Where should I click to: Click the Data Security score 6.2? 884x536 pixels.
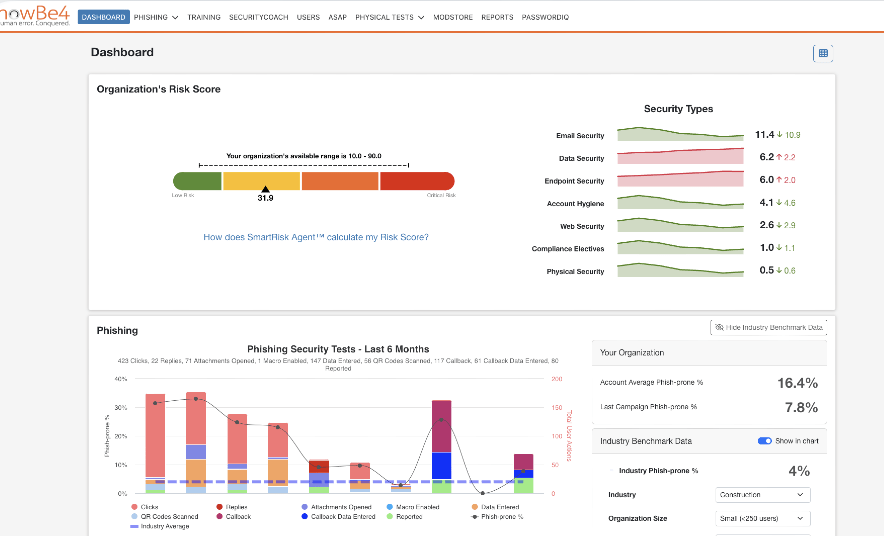pos(767,157)
